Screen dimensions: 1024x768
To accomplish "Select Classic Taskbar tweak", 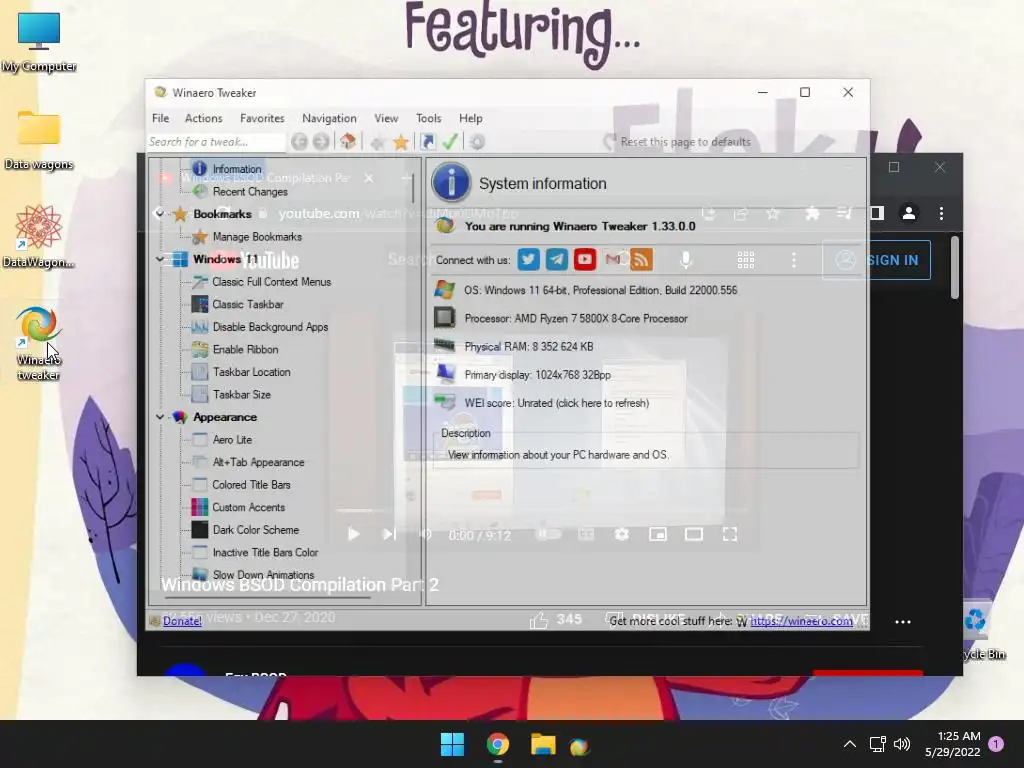I will click(248, 304).
